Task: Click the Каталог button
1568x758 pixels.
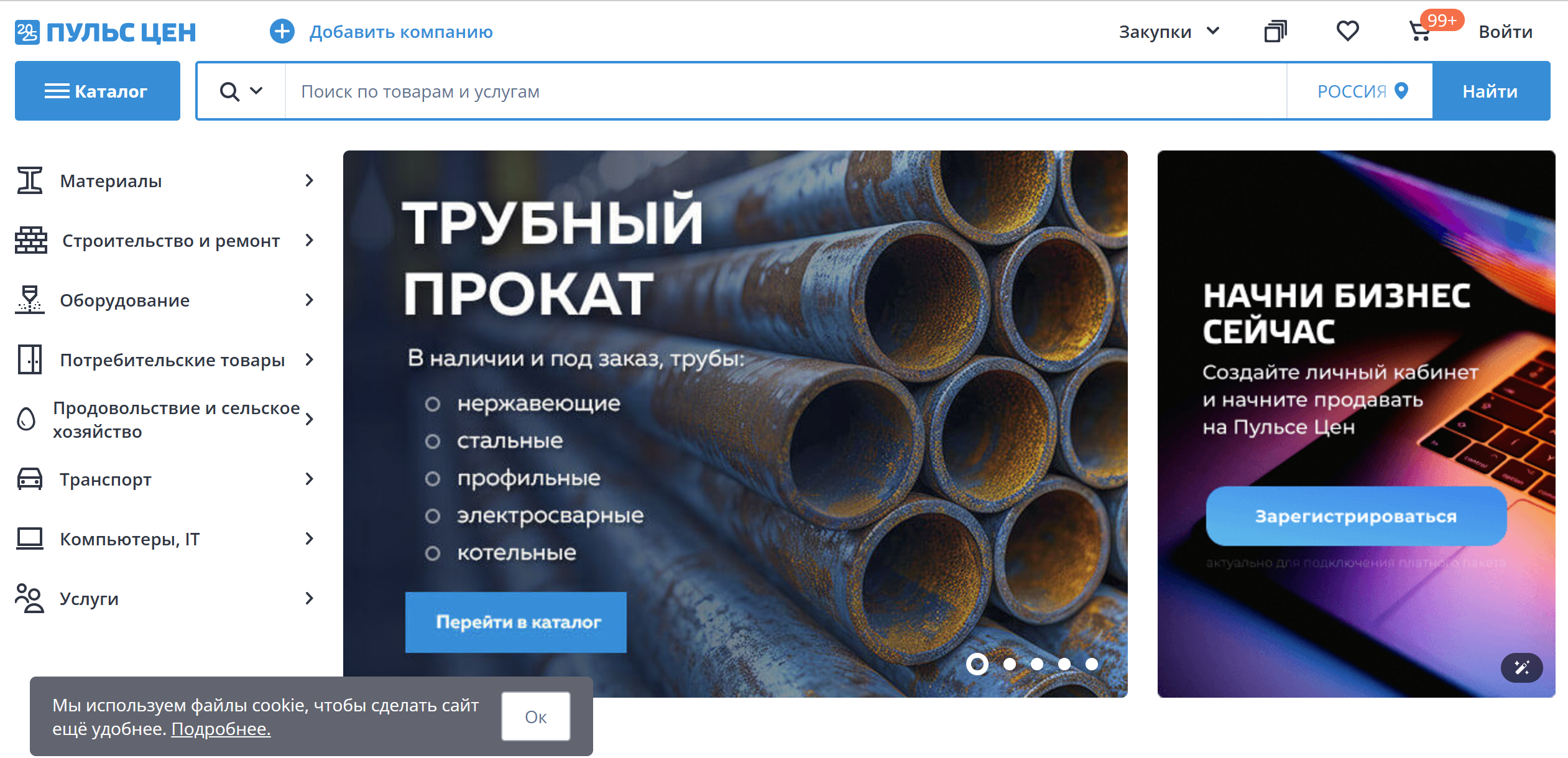Action: click(98, 91)
